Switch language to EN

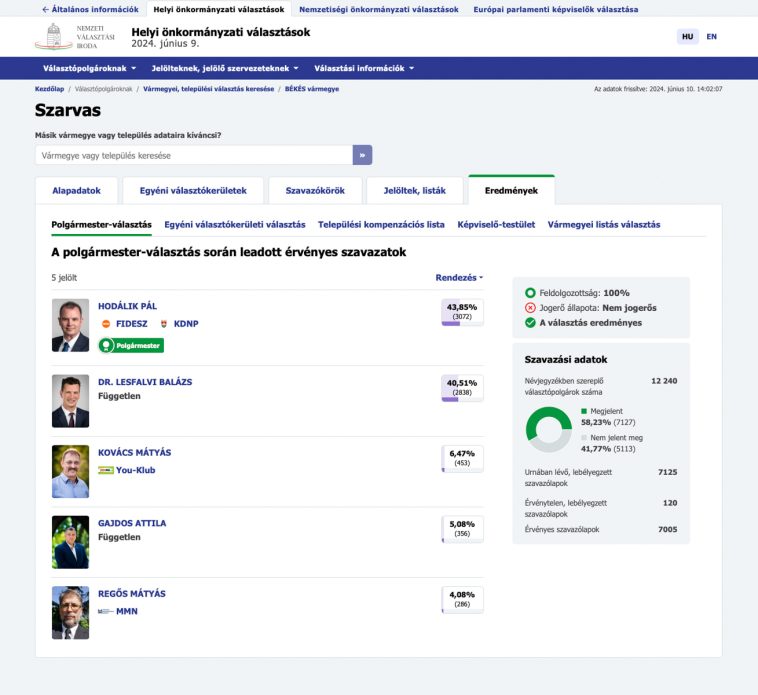(x=711, y=37)
